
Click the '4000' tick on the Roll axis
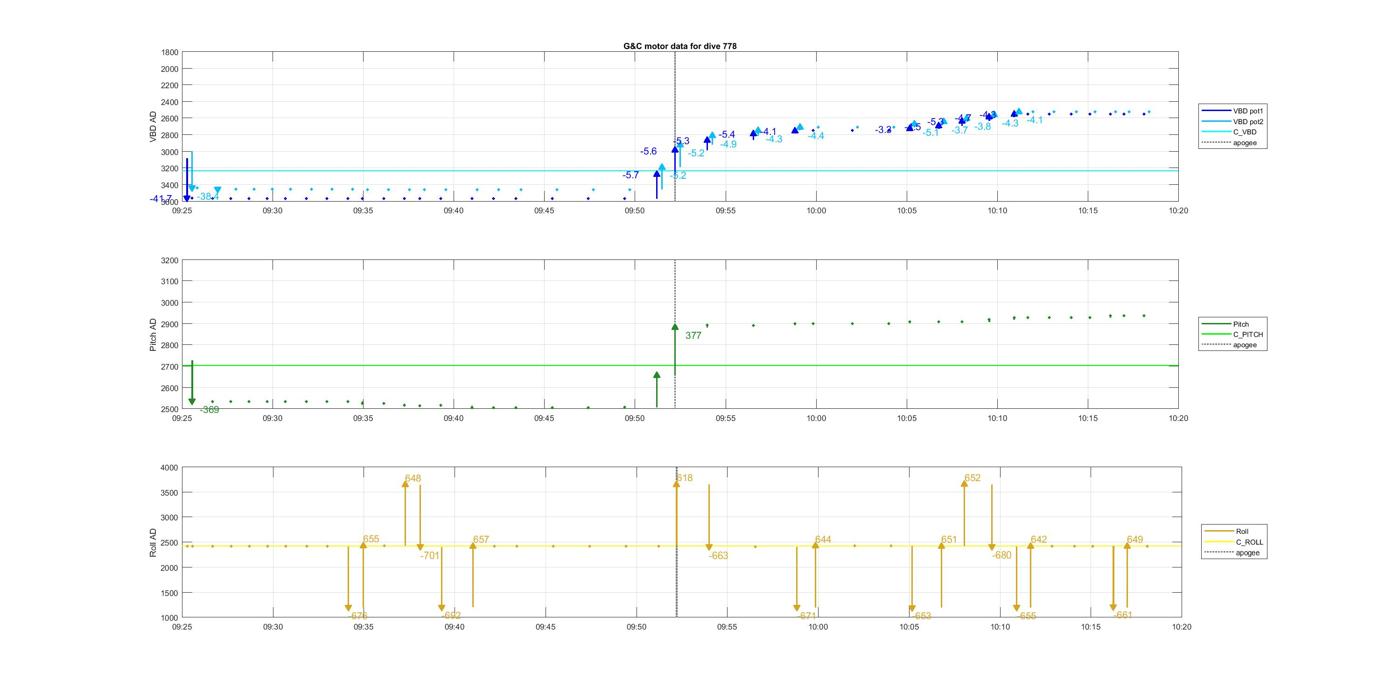point(170,468)
